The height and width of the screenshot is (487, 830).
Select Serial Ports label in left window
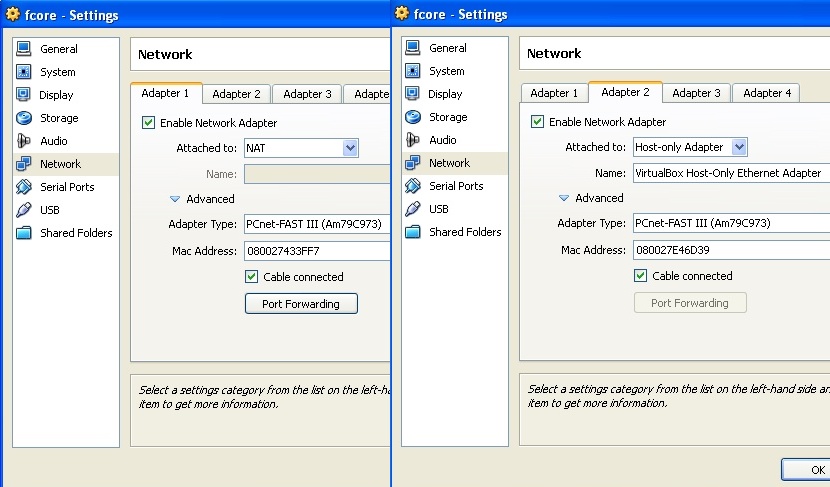coord(67,187)
